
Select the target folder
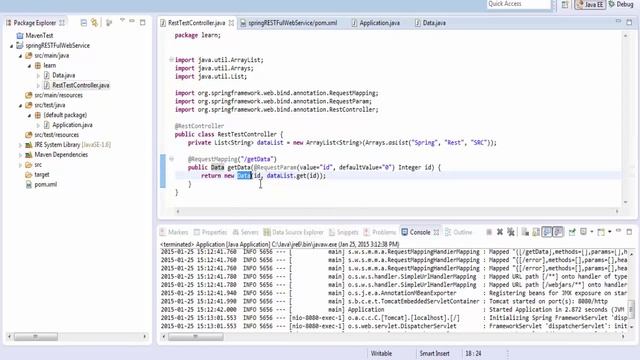[42, 175]
